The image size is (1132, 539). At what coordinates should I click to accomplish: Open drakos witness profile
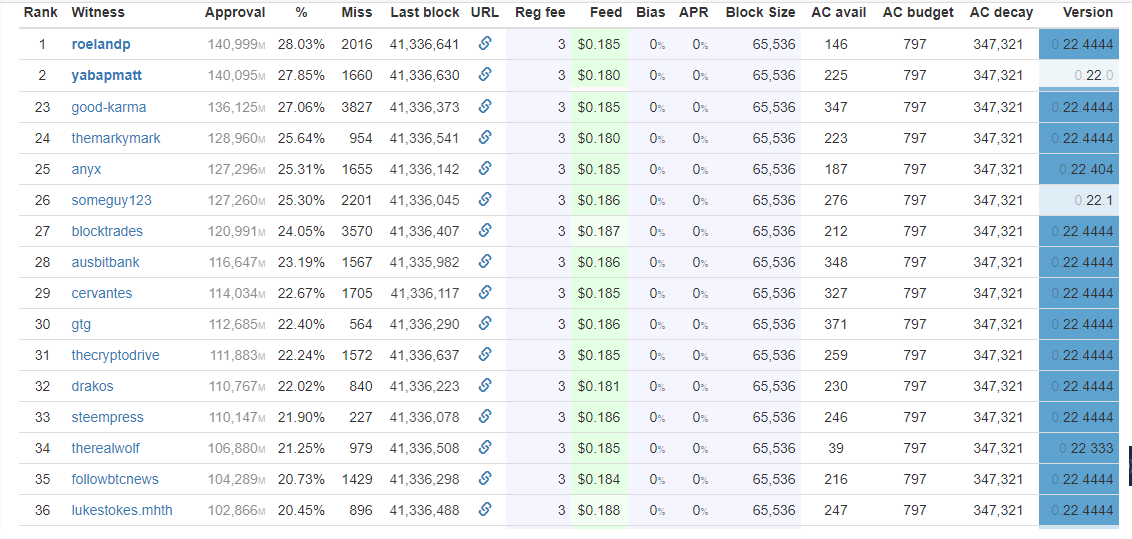click(x=92, y=386)
